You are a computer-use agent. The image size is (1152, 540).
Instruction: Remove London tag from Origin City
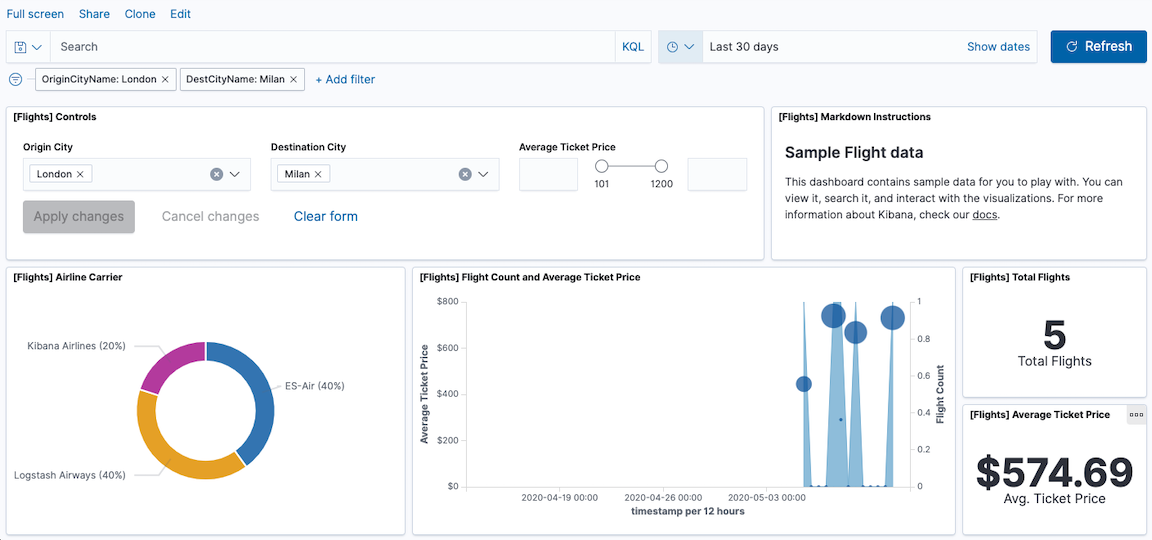pos(81,174)
